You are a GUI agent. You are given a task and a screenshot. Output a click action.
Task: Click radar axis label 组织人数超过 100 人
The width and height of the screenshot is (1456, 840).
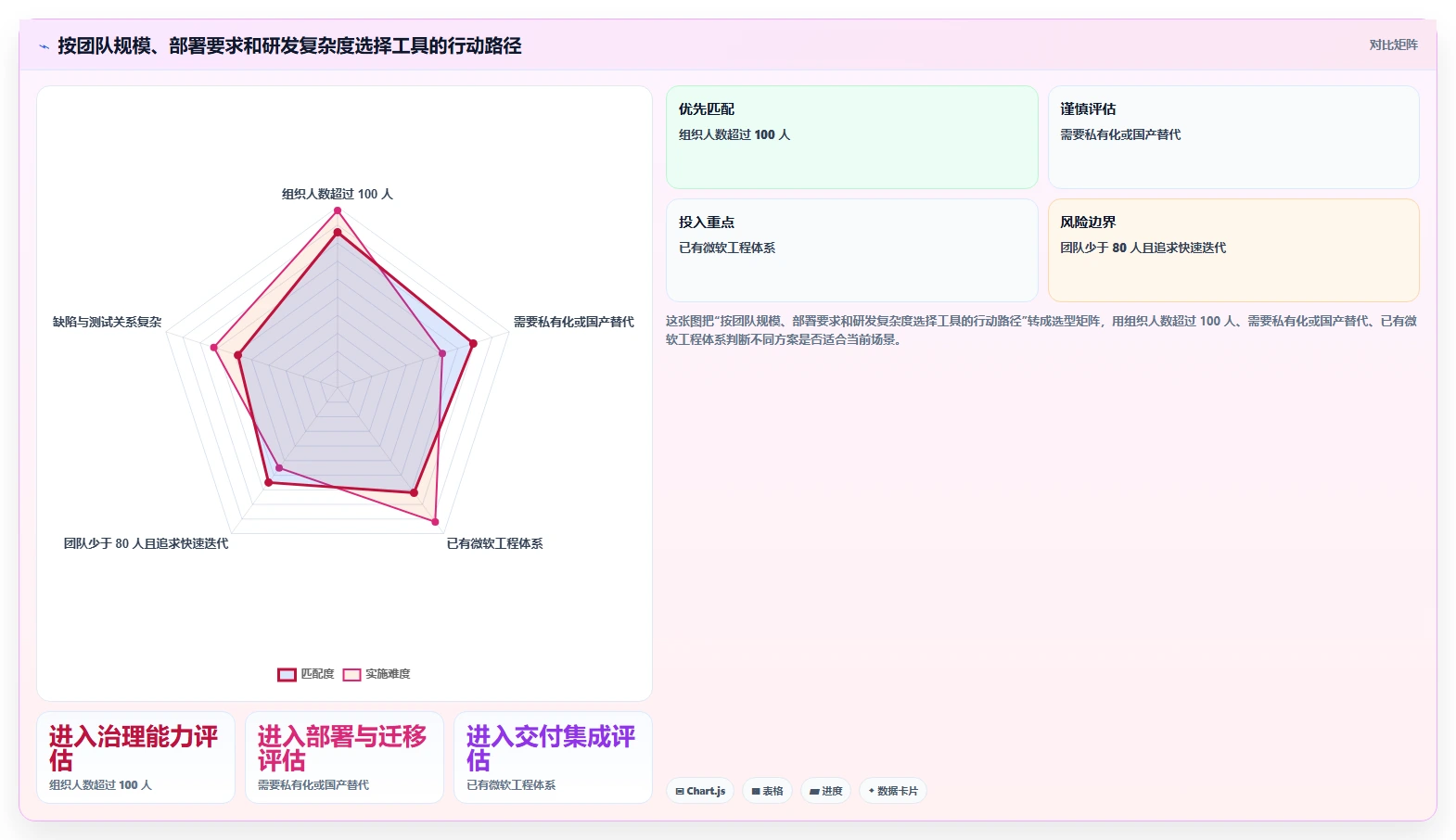338,194
